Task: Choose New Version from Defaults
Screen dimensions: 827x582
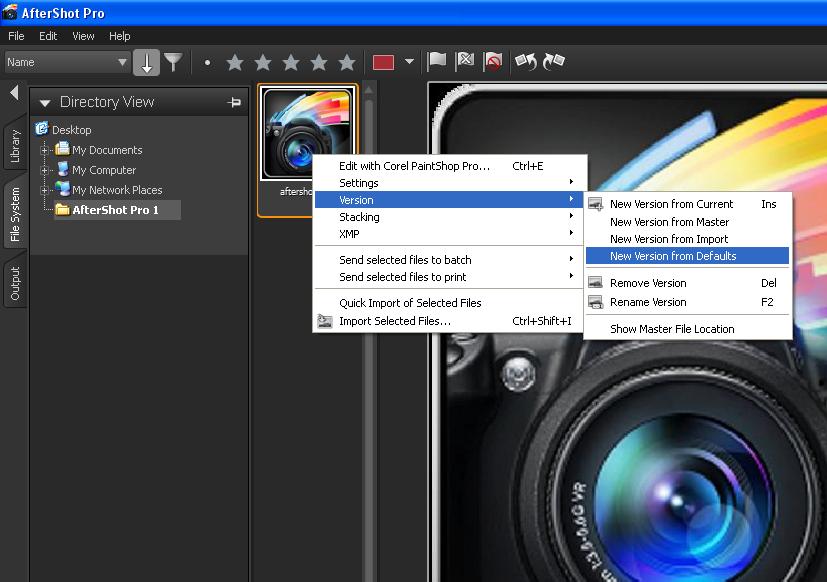Action: (688, 256)
